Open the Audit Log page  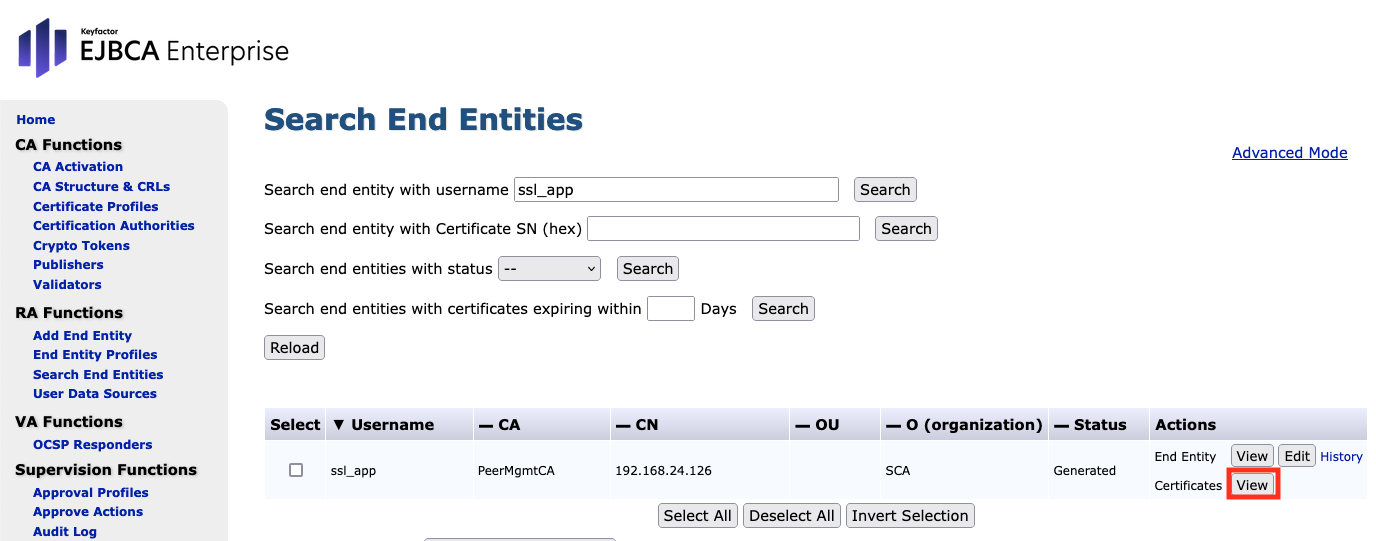pyautogui.click(x=65, y=531)
